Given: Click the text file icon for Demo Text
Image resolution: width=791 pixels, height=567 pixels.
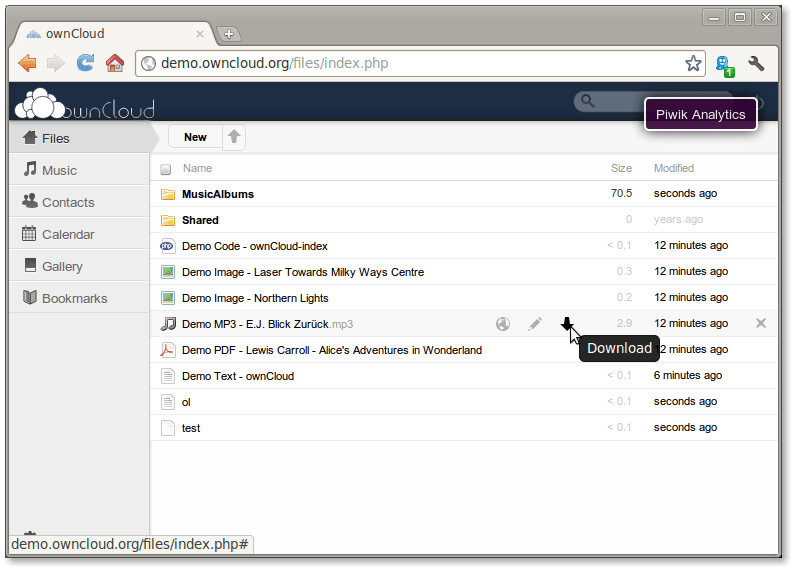Looking at the screenshot, I should pos(167,376).
